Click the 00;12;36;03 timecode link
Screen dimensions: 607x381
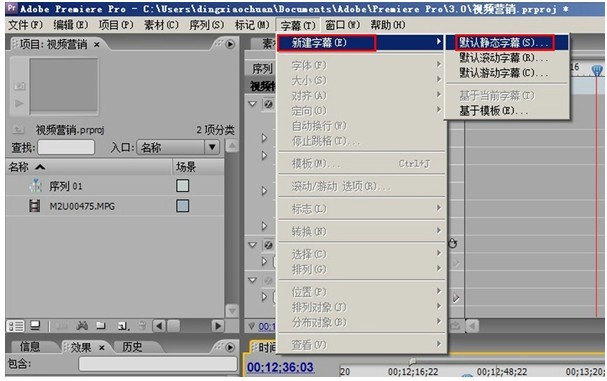tap(280, 367)
